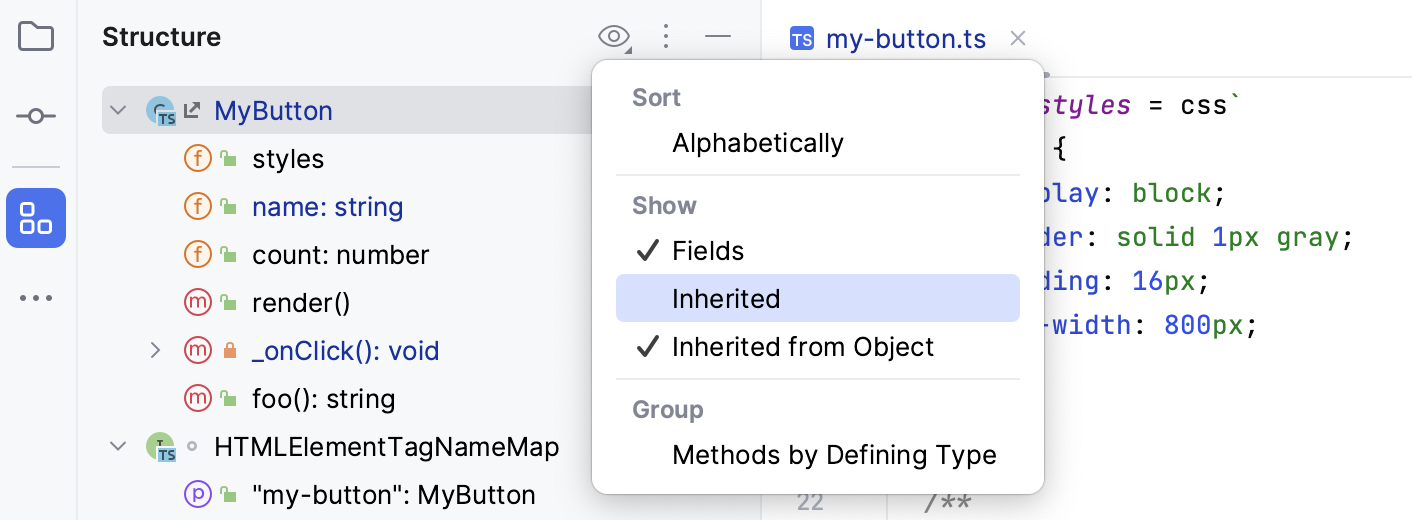Close the my-button.ts tab
1412x520 pixels.
point(1018,39)
